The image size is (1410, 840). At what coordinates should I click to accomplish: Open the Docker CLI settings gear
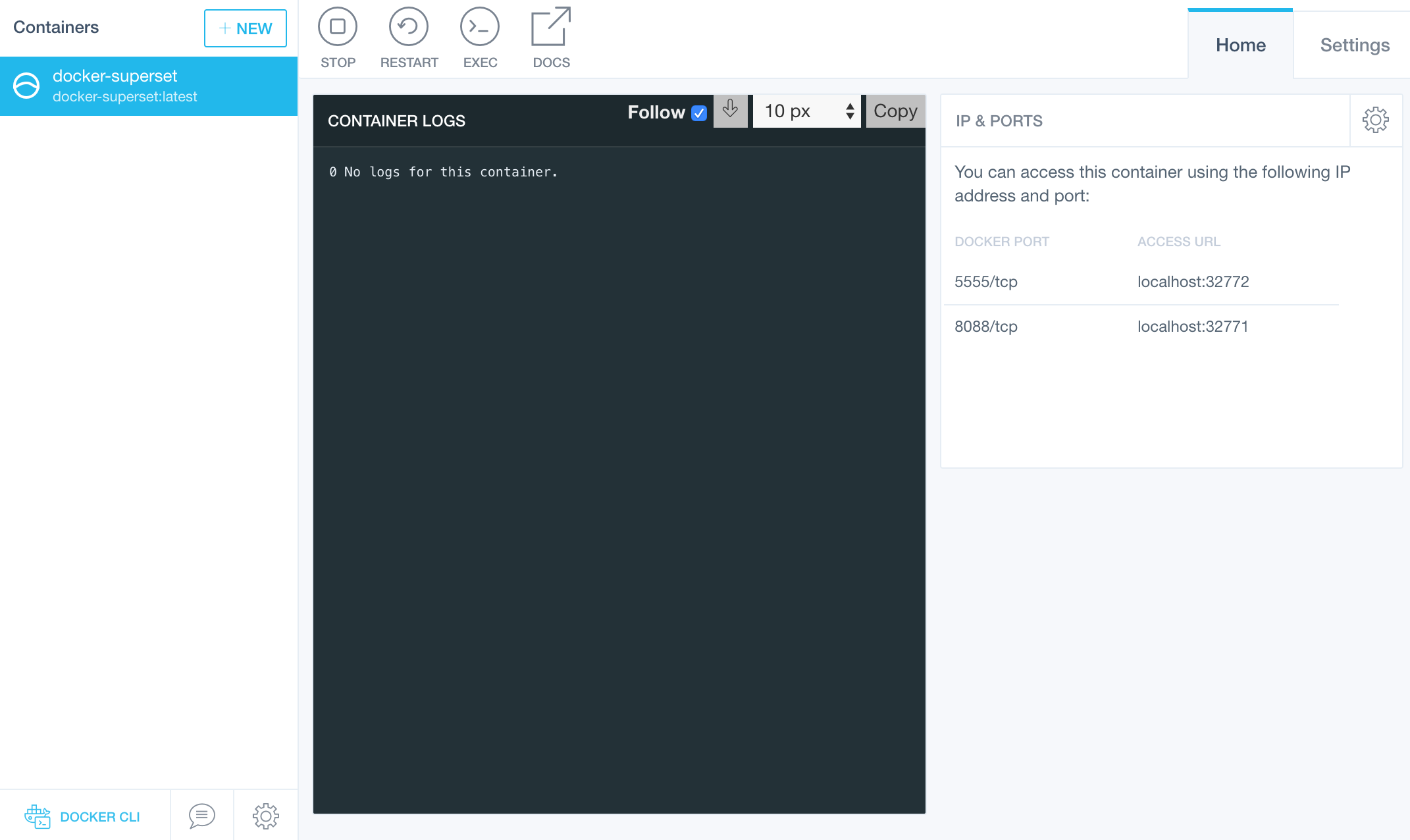(x=266, y=815)
